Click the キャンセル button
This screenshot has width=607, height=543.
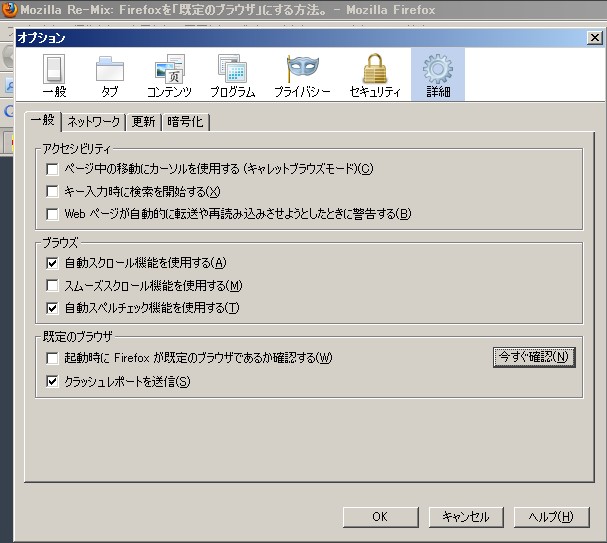click(466, 517)
